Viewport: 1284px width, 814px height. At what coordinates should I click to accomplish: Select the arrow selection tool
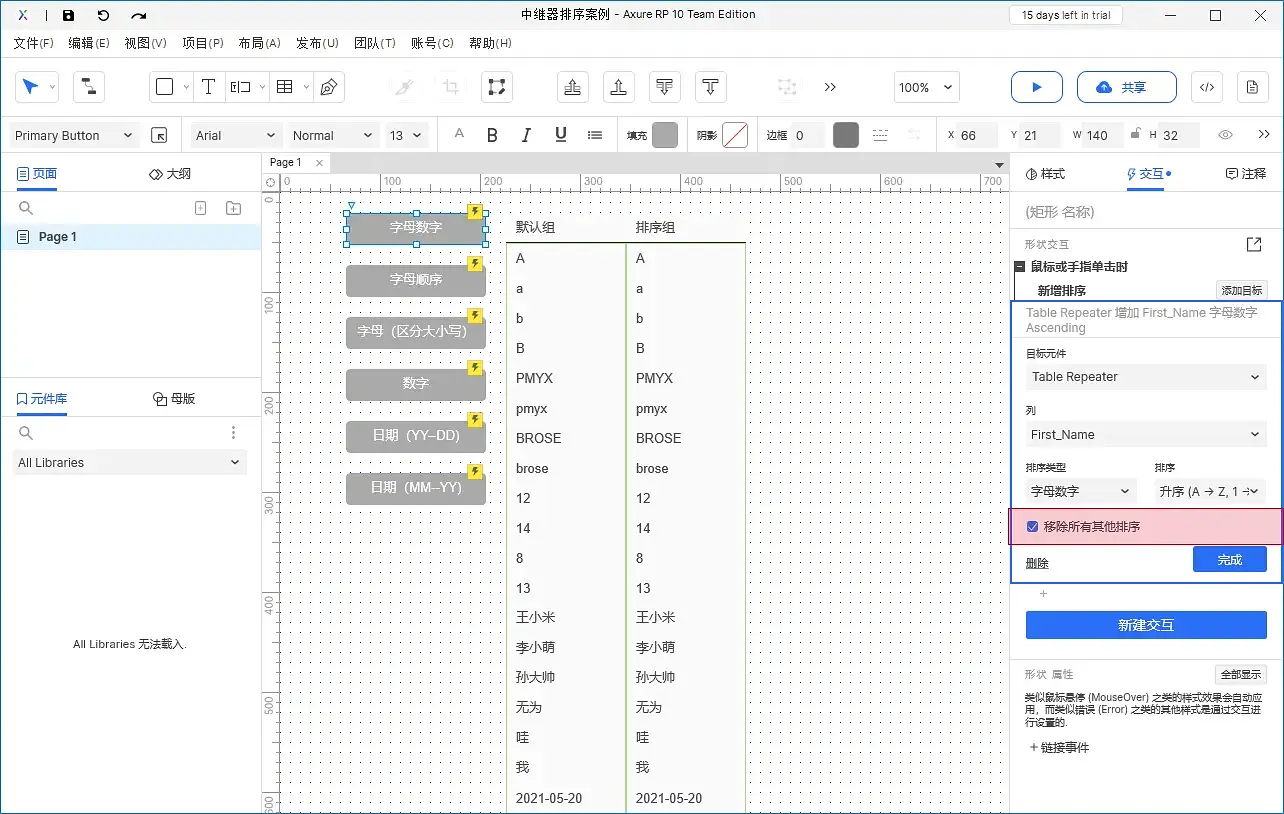click(30, 87)
